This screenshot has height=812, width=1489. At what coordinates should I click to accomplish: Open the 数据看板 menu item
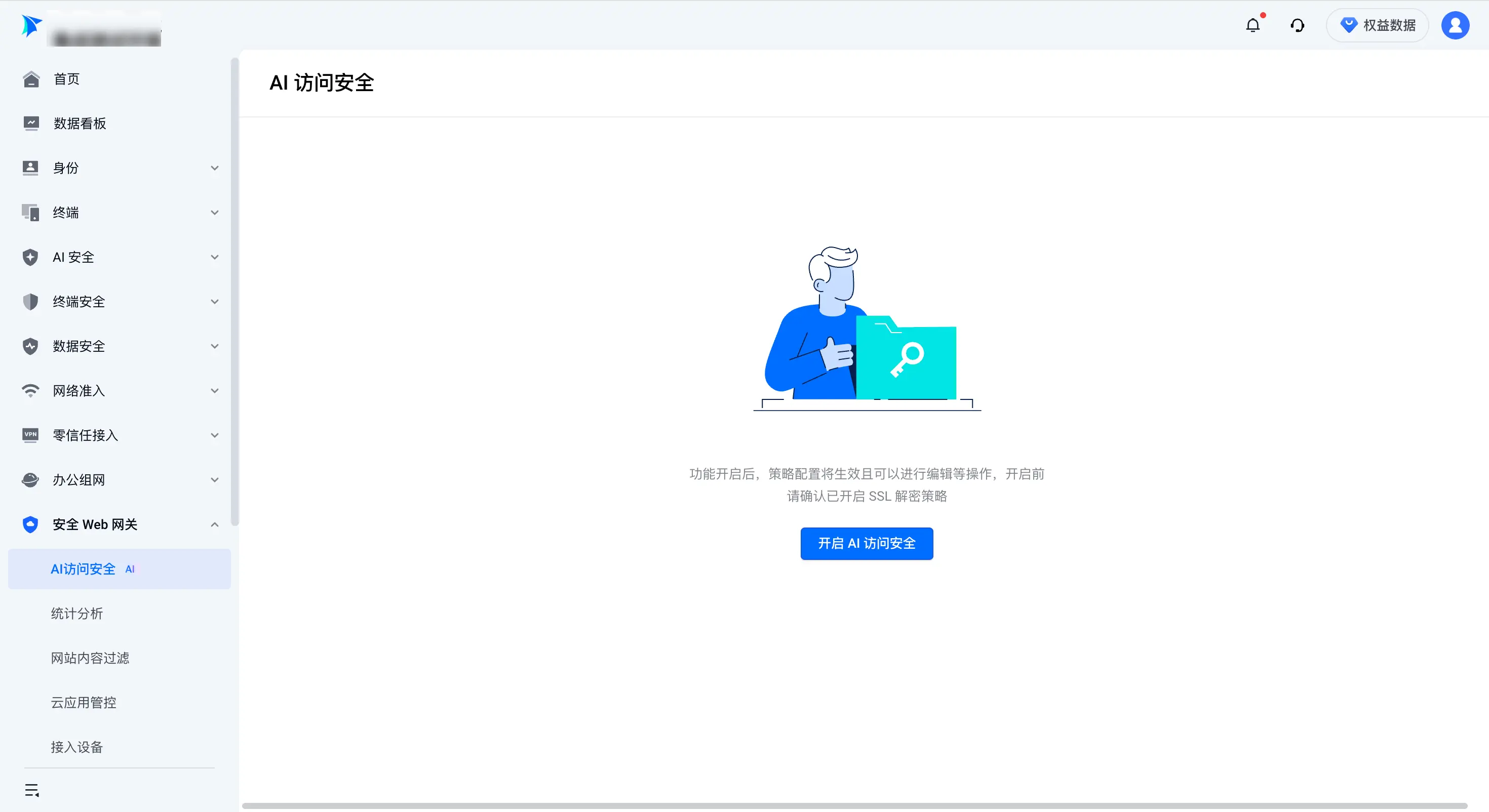pos(119,124)
